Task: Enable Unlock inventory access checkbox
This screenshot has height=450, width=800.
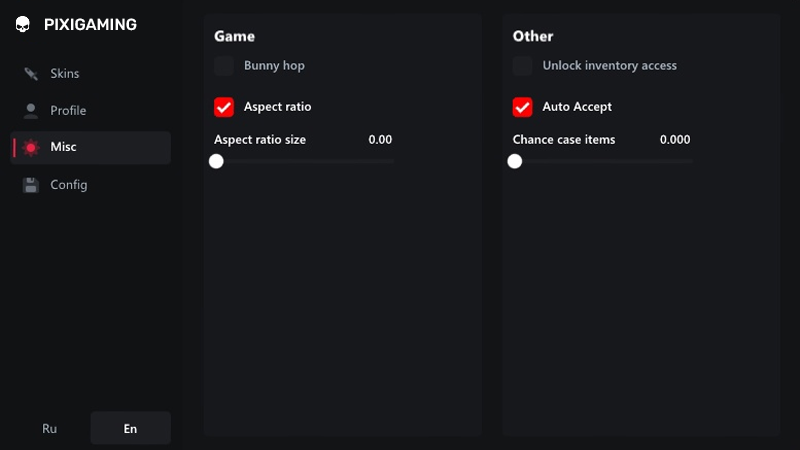Action: point(522,66)
